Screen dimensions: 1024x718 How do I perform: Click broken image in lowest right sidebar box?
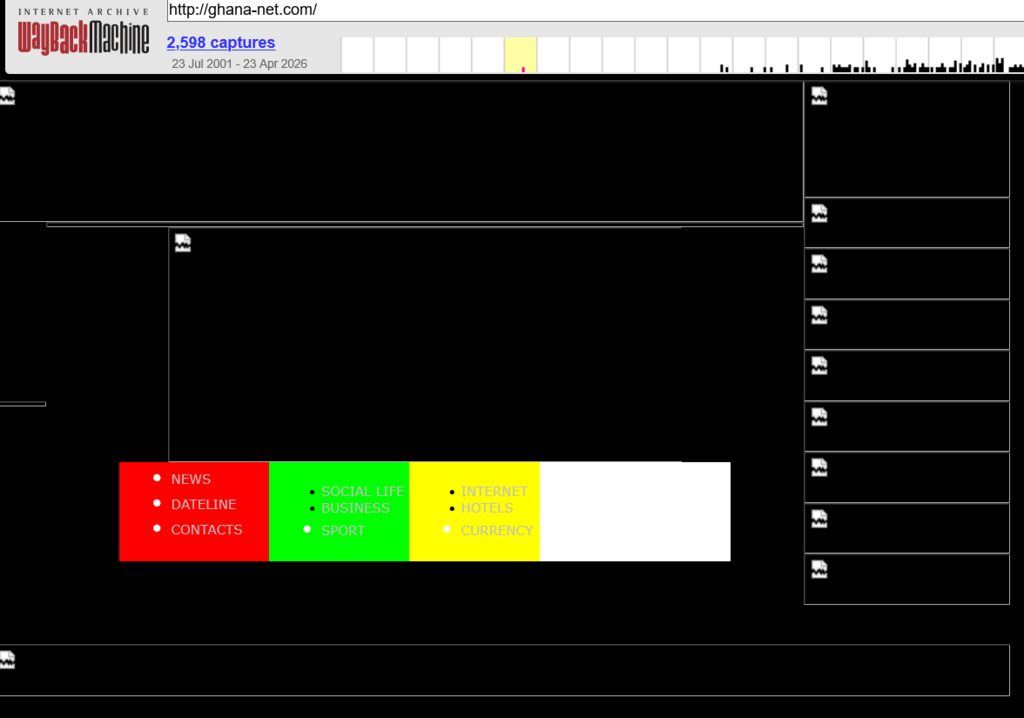pos(819,570)
